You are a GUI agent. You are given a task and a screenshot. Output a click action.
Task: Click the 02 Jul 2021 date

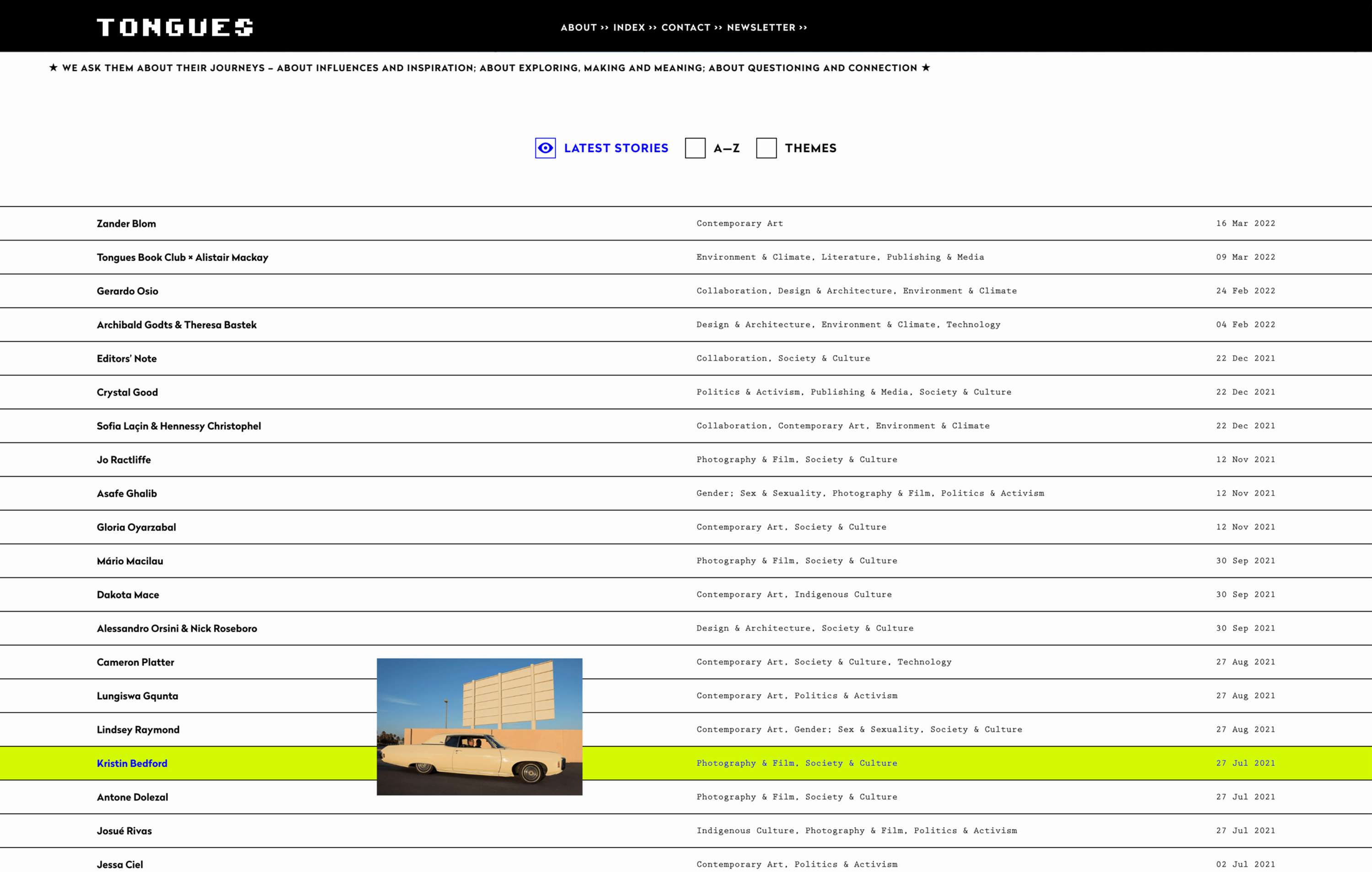pyautogui.click(x=1245, y=865)
